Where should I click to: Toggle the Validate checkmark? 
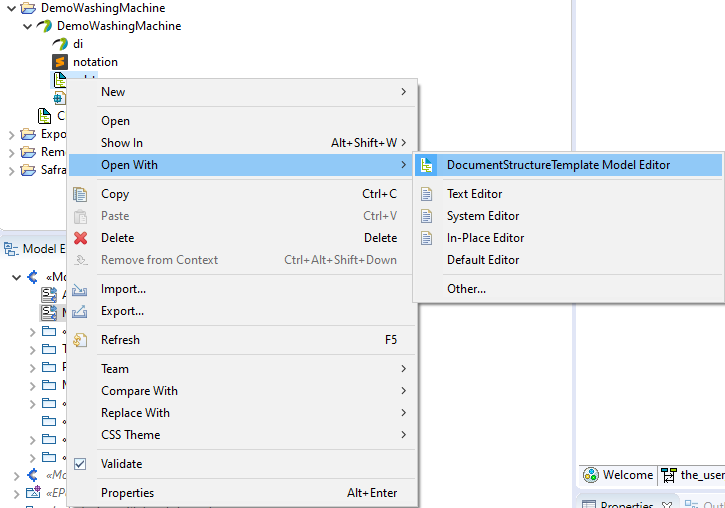80,464
